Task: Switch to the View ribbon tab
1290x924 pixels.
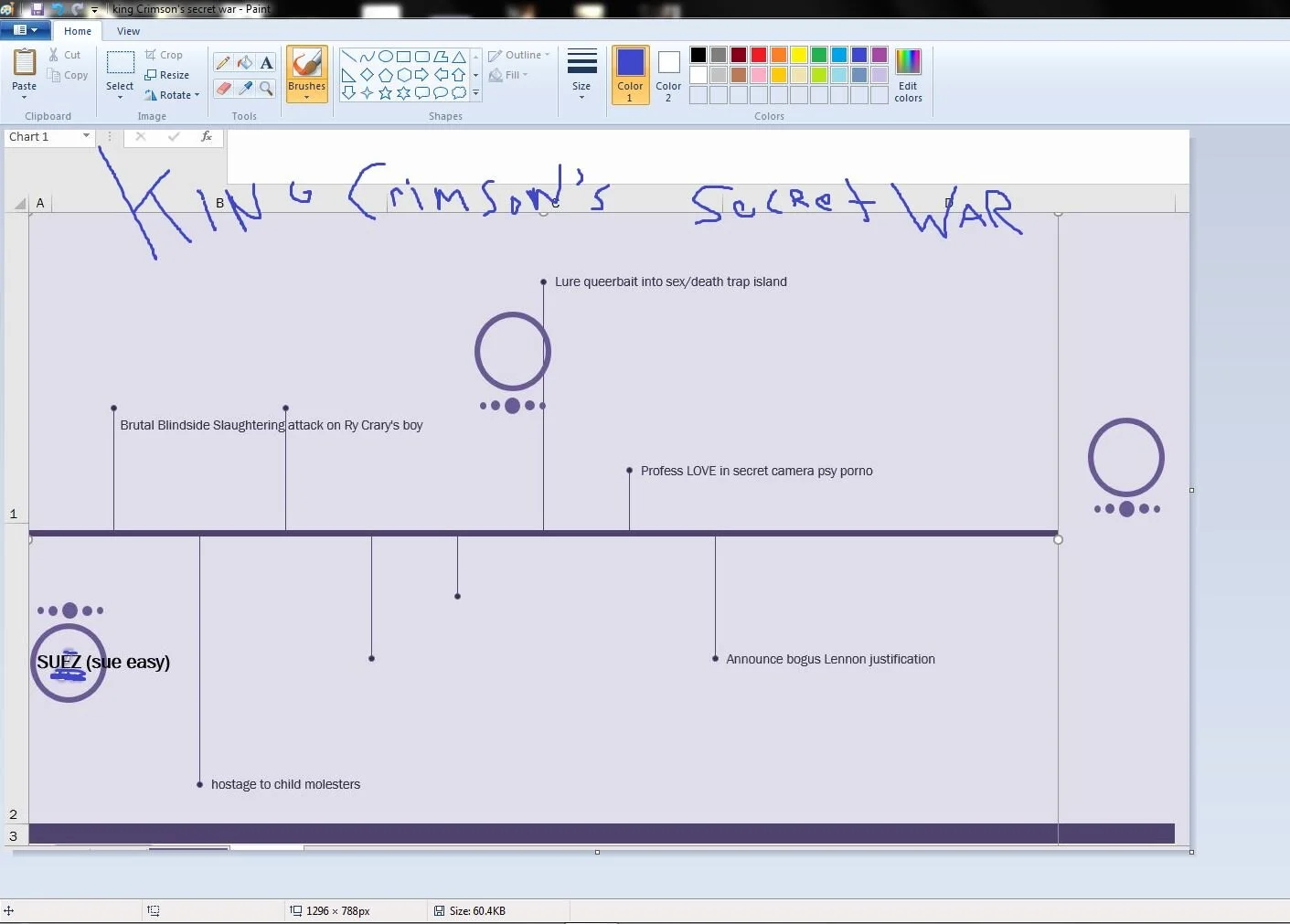Action: tap(128, 31)
